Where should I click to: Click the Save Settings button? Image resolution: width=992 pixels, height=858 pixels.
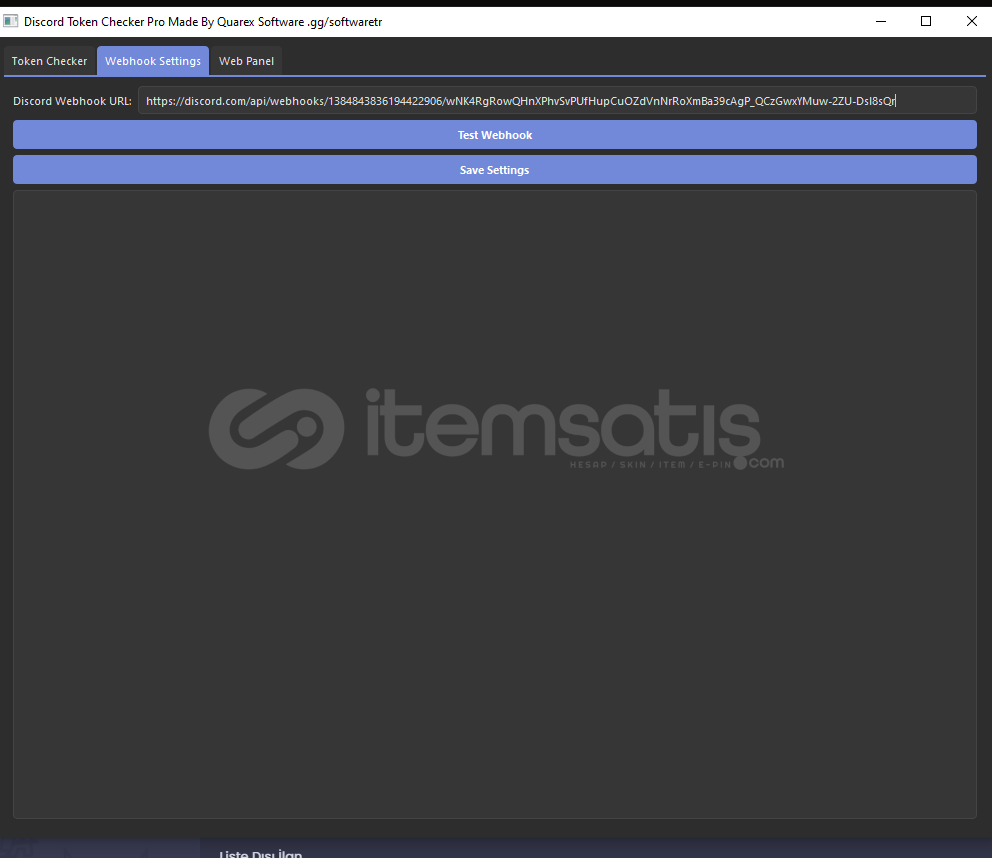(495, 170)
